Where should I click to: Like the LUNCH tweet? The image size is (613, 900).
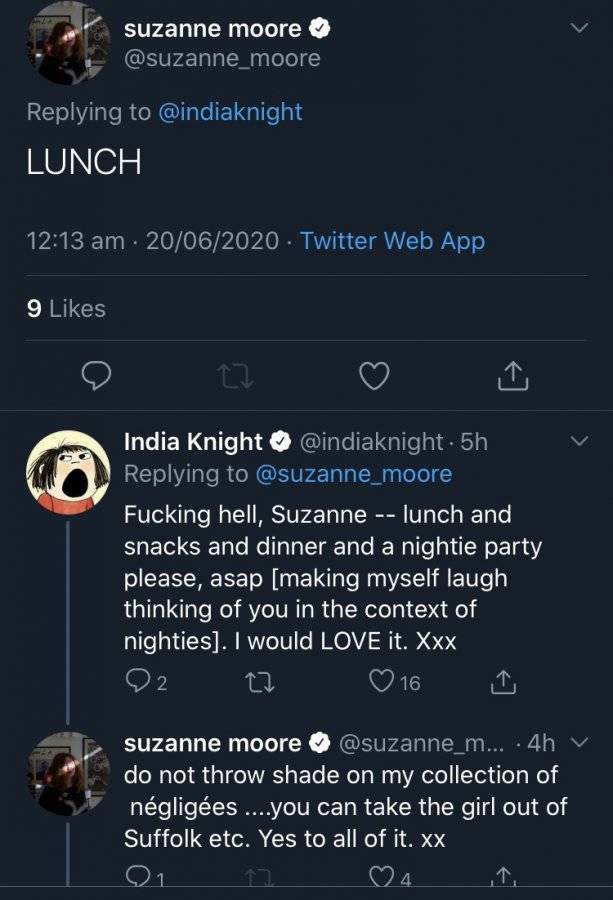[x=374, y=376]
